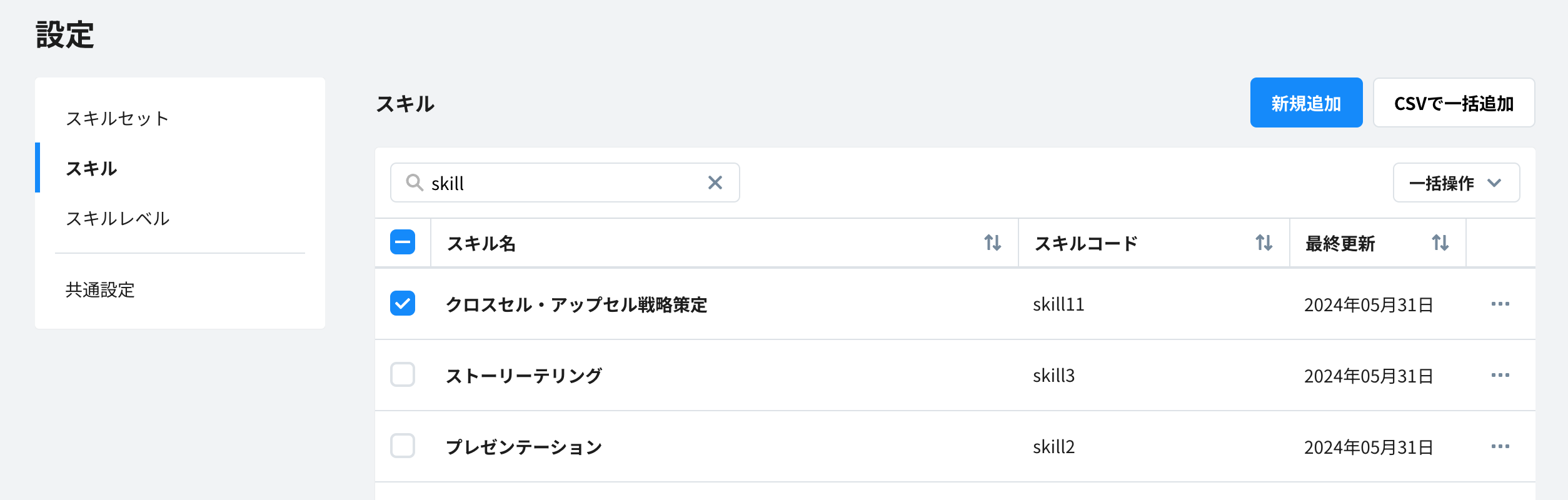
Task: Sort by 最終更新 column arrows
Action: tap(1440, 242)
